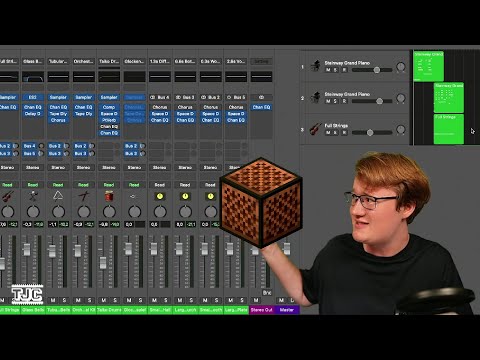Open the Bus 4 input slot dropdown
Viewport: 480px width, 360px height.
coord(160,97)
